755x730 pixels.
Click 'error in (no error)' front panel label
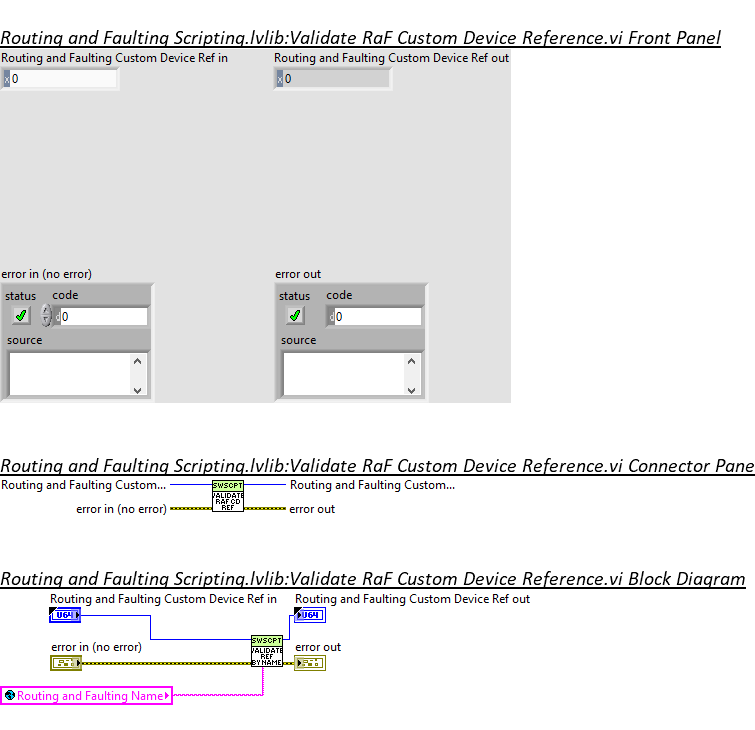point(47,274)
